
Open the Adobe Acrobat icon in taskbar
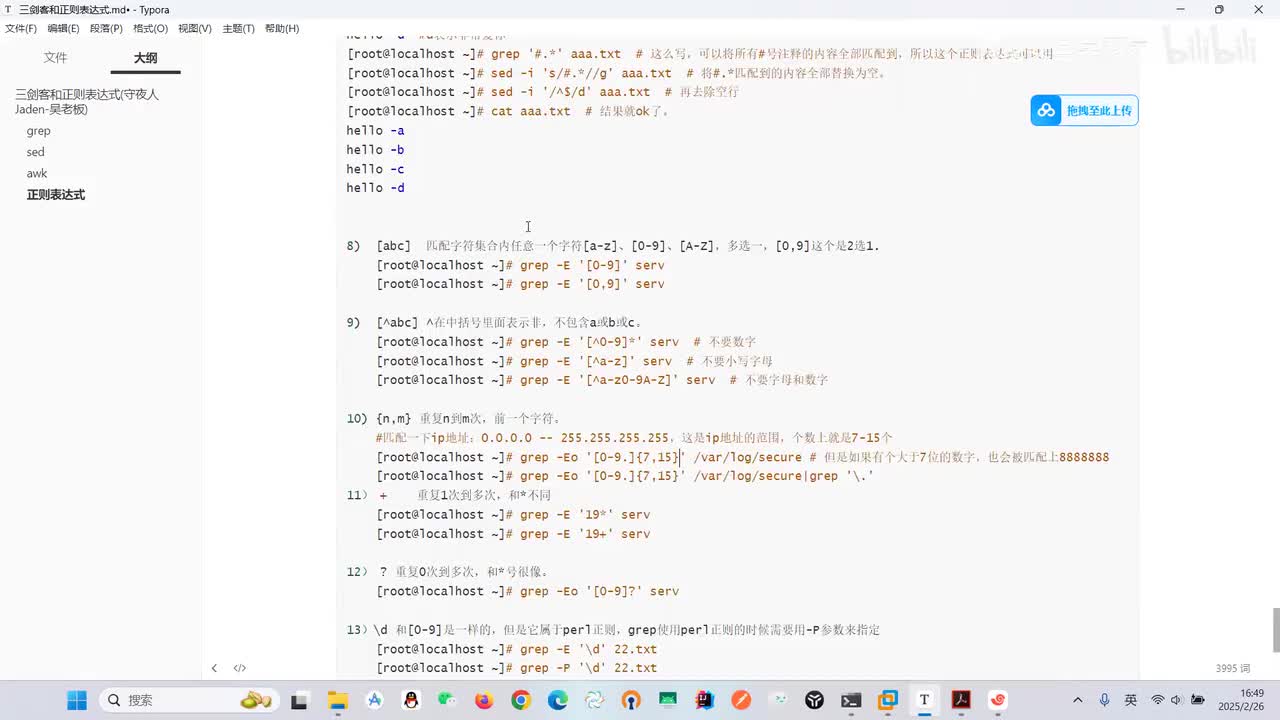pos(961,700)
